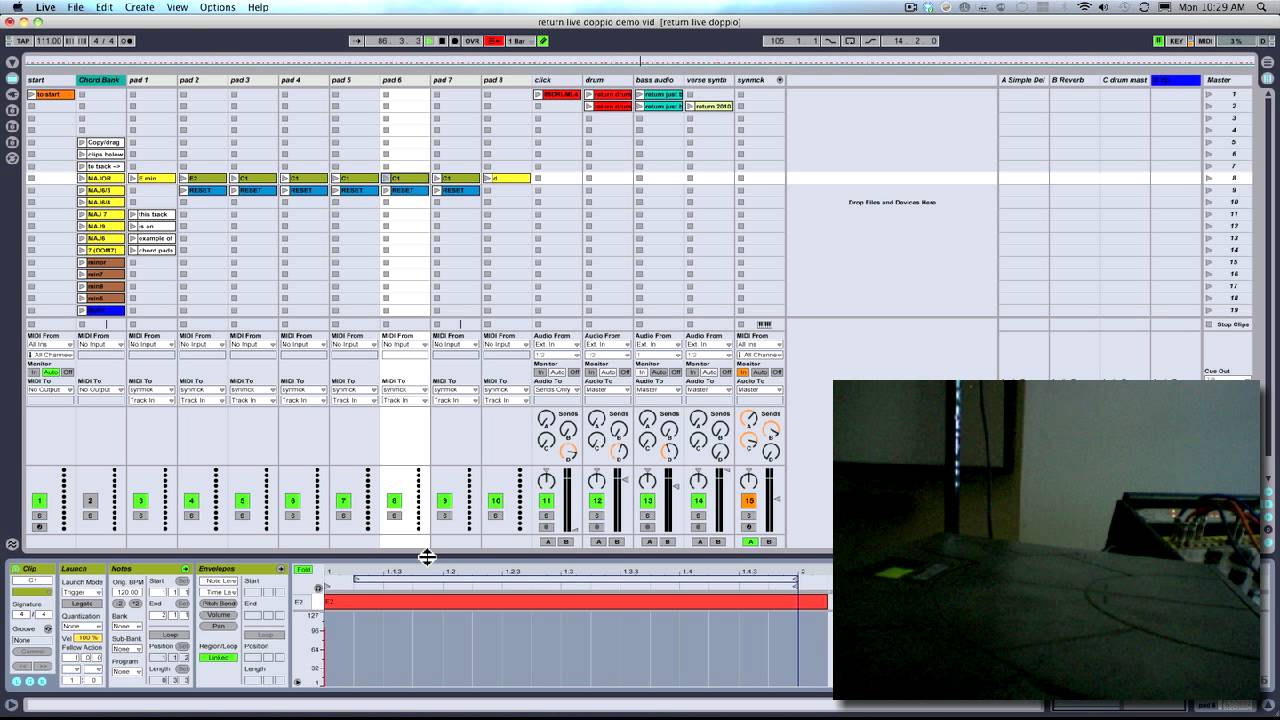
Task: Click the Groove hot-swap icon in Clip box
Action: click(x=48, y=629)
